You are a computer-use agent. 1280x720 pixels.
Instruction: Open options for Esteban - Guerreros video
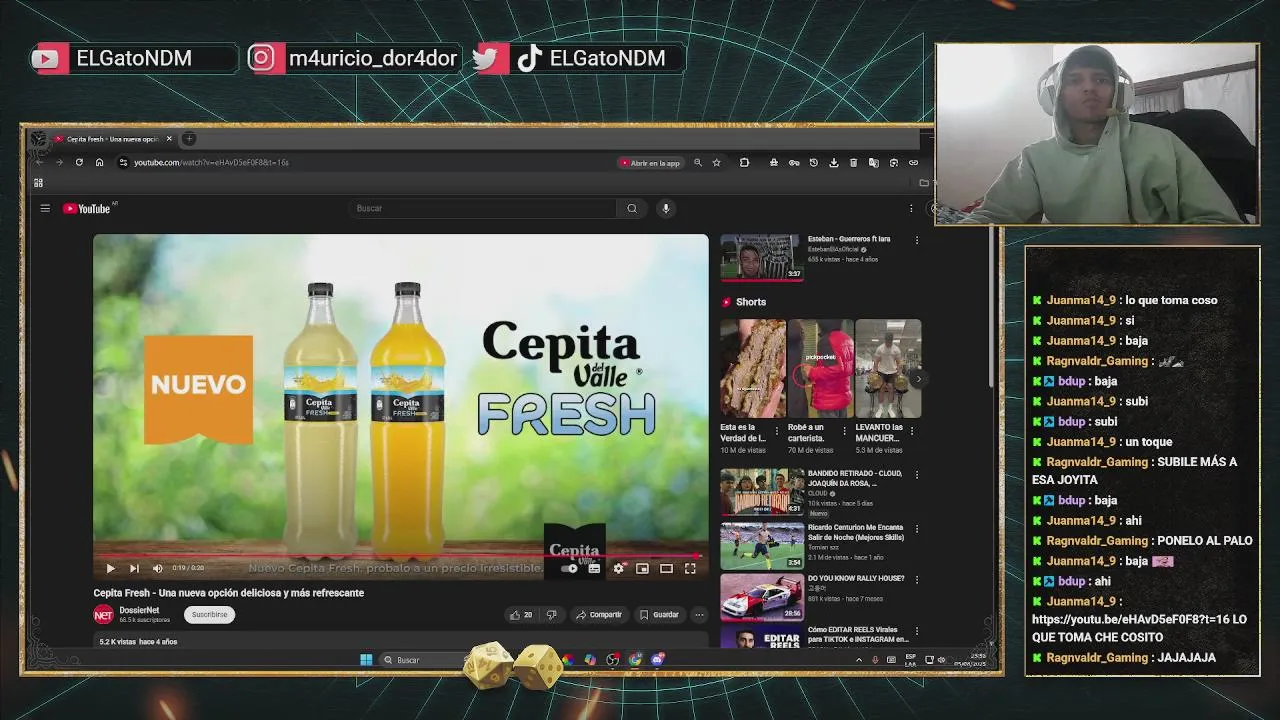pyautogui.click(x=916, y=240)
